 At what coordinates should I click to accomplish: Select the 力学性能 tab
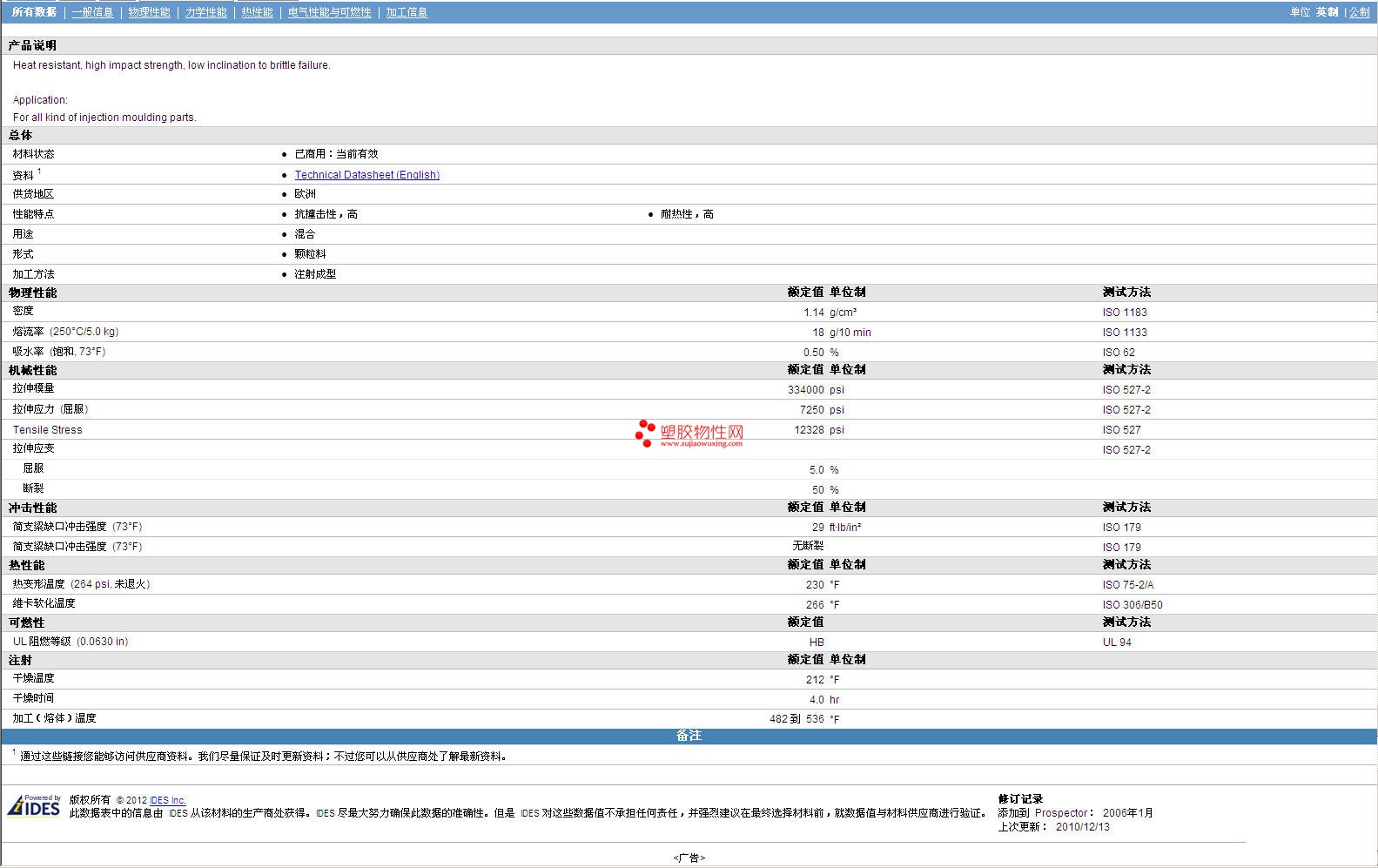pos(205,12)
